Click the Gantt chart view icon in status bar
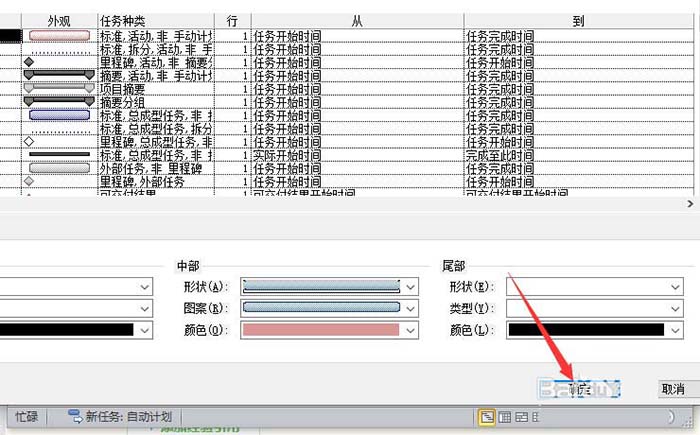 [x=487, y=417]
